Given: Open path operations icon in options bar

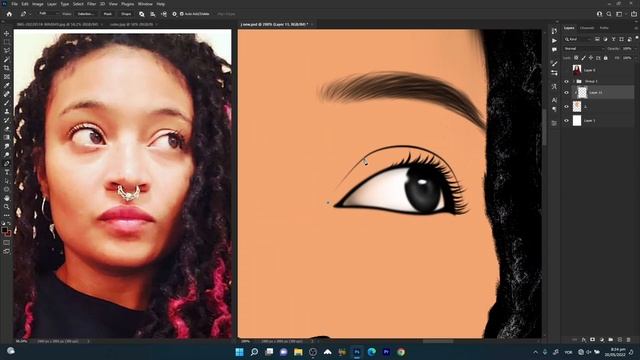Looking at the screenshot, I should [142, 14].
